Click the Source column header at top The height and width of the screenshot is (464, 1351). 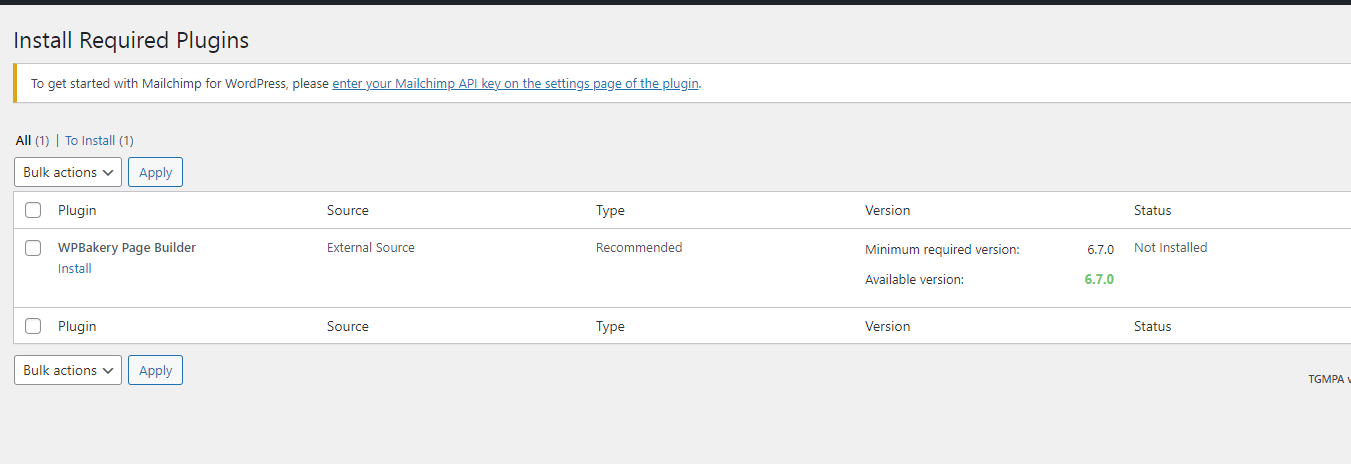tap(348, 210)
